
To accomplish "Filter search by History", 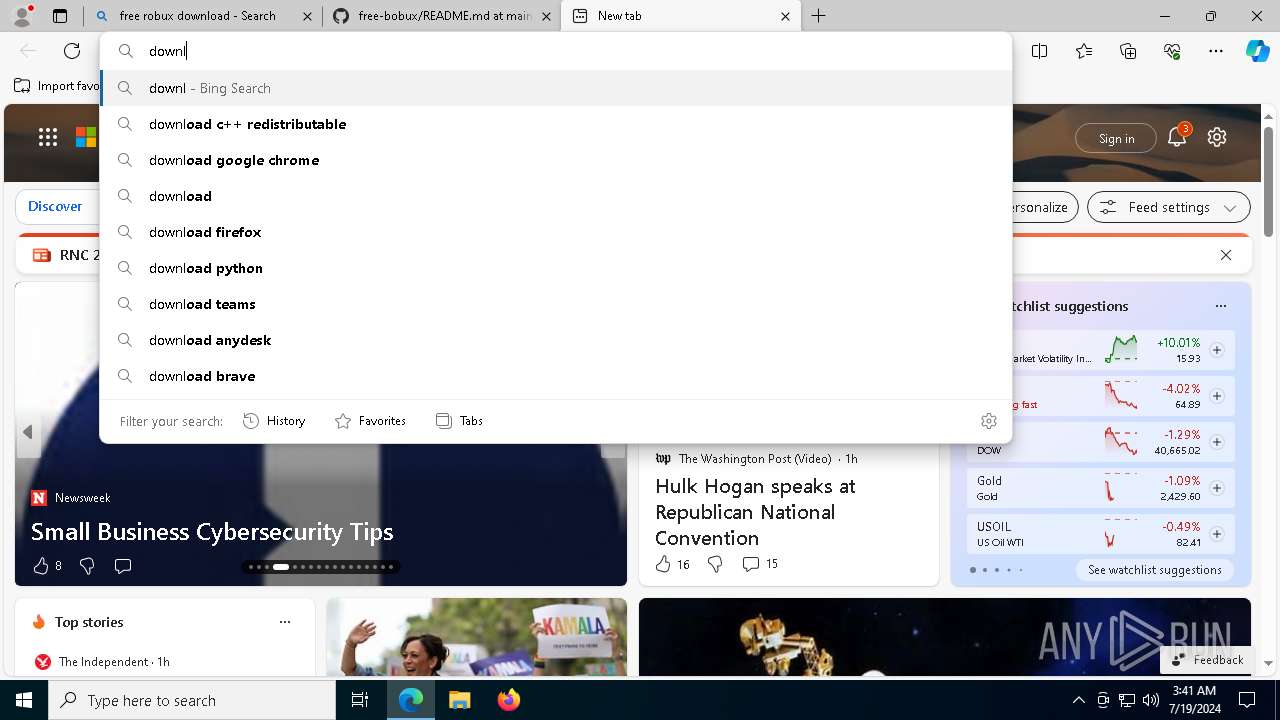I will (274, 421).
